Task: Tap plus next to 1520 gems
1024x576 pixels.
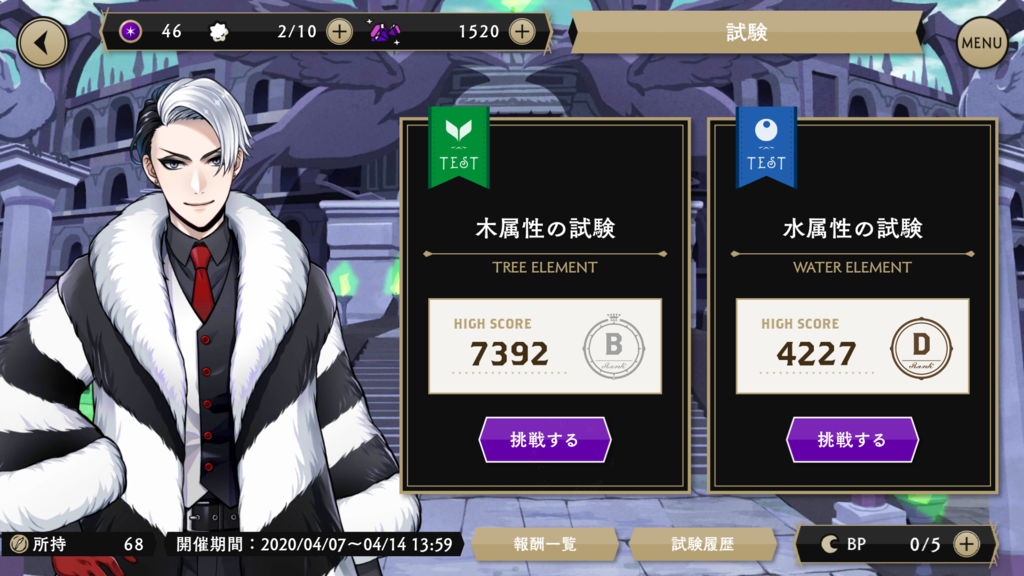Action: [522, 31]
